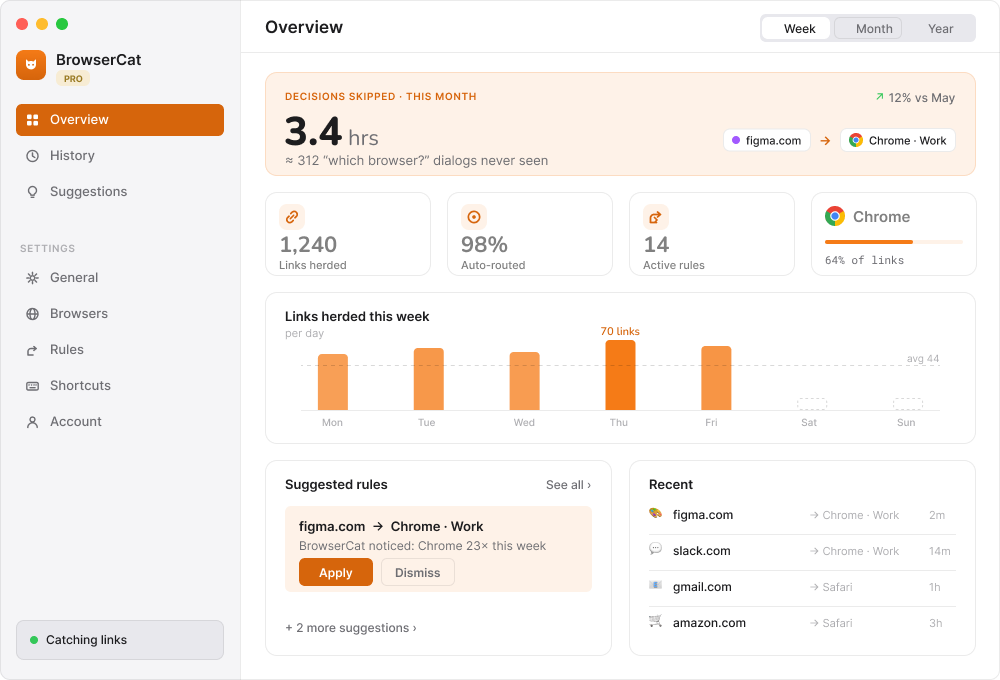Click the 1,240 Links herded value
1000x680 pixels.
308,244
